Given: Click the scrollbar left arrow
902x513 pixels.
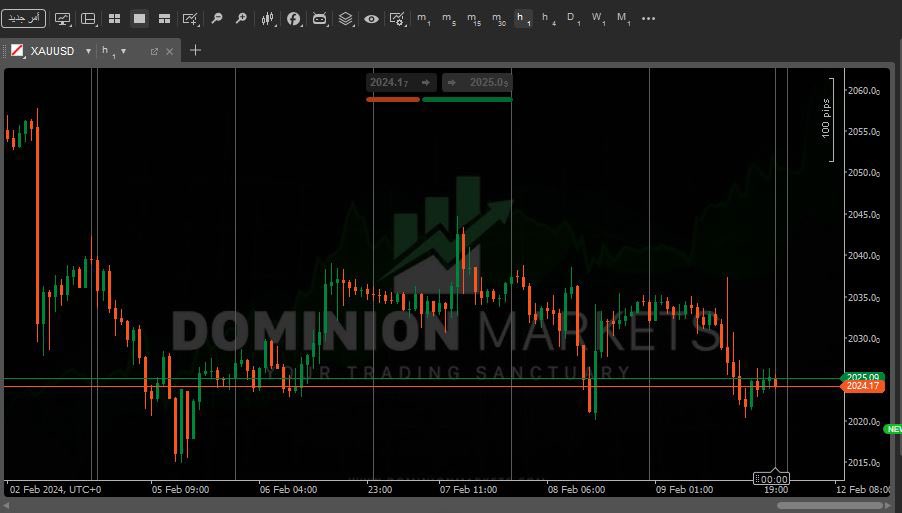Looking at the screenshot, I should click(x=6, y=506).
